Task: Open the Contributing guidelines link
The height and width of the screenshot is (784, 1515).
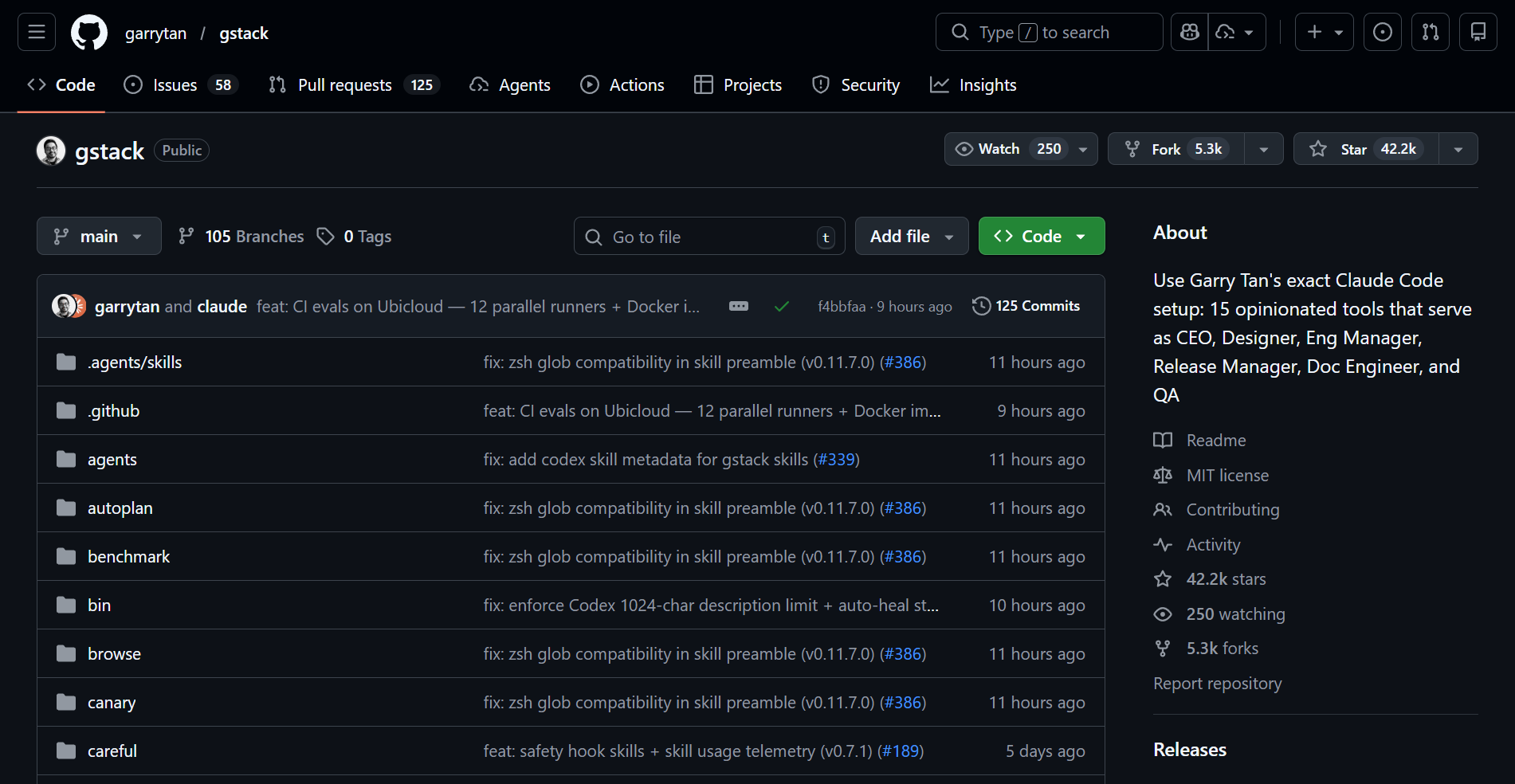Action: pos(1232,509)
